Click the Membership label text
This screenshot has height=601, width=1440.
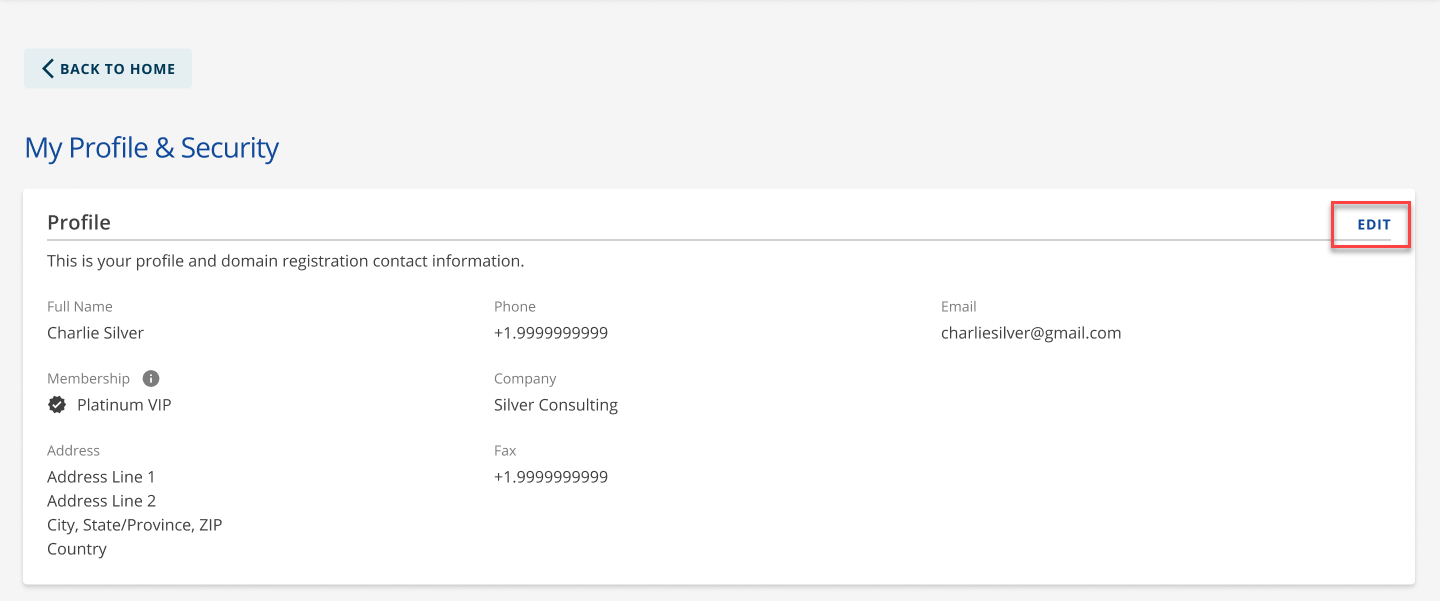[x=88, y=378]
